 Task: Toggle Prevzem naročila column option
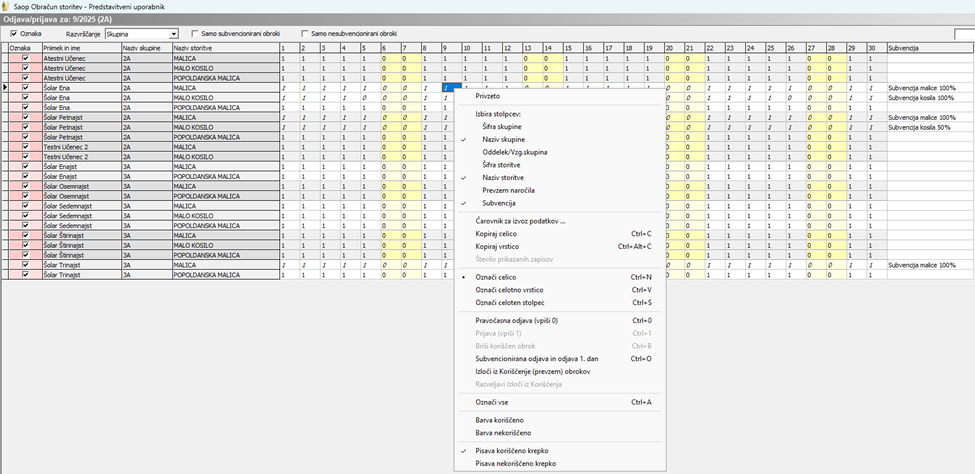(x=508, y=190)
